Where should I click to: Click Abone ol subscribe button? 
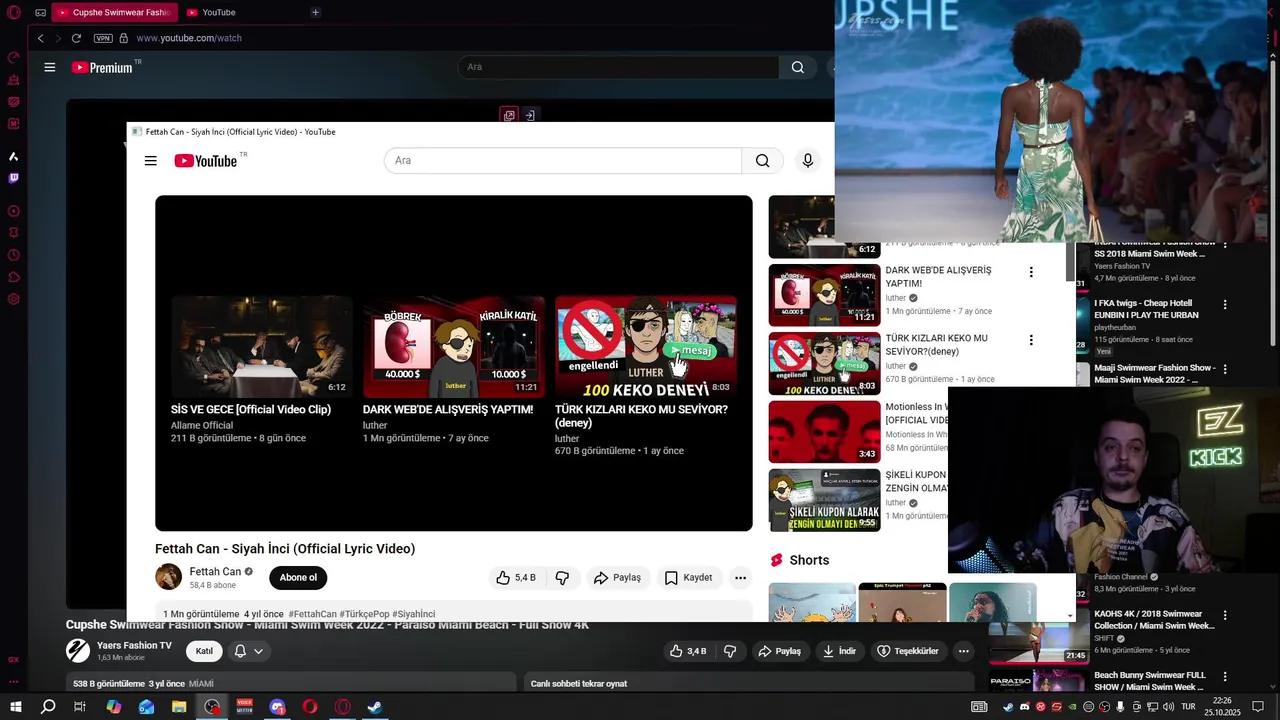click(298, 577)
